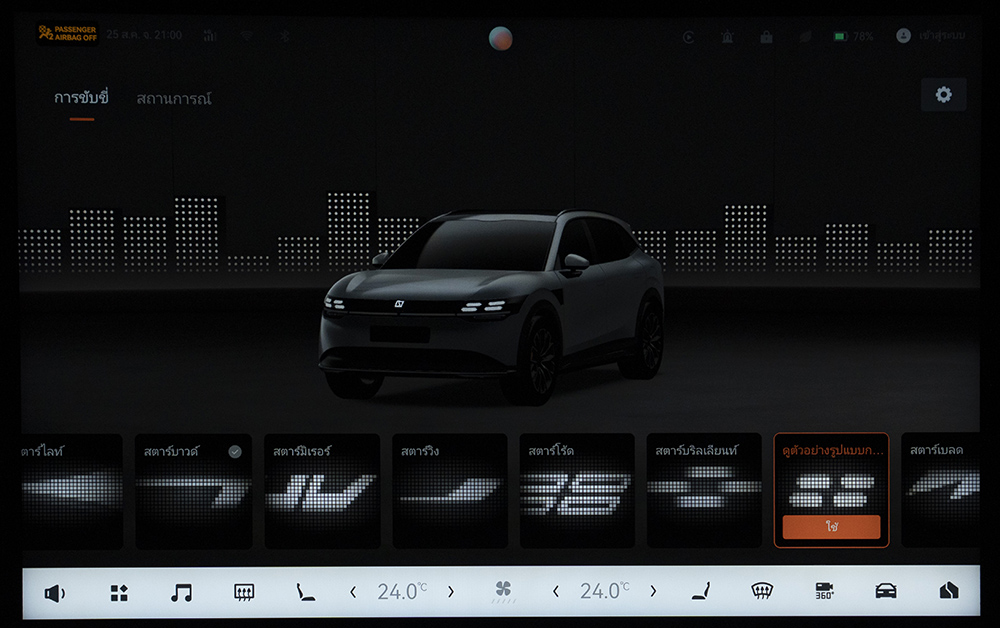Switch to the การขับขี่ tab
The height and width of the screenshot is (628, 1000).
(81, 98)
